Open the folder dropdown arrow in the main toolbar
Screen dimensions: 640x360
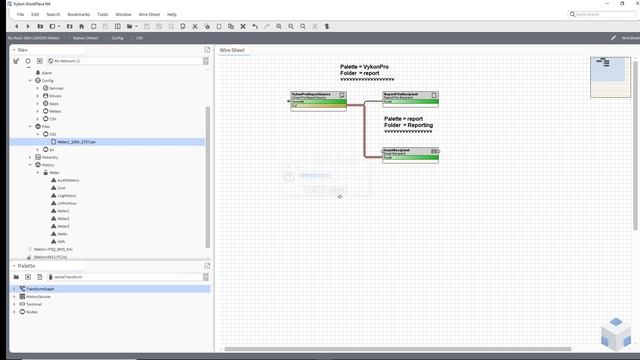[x=136, y=26]
